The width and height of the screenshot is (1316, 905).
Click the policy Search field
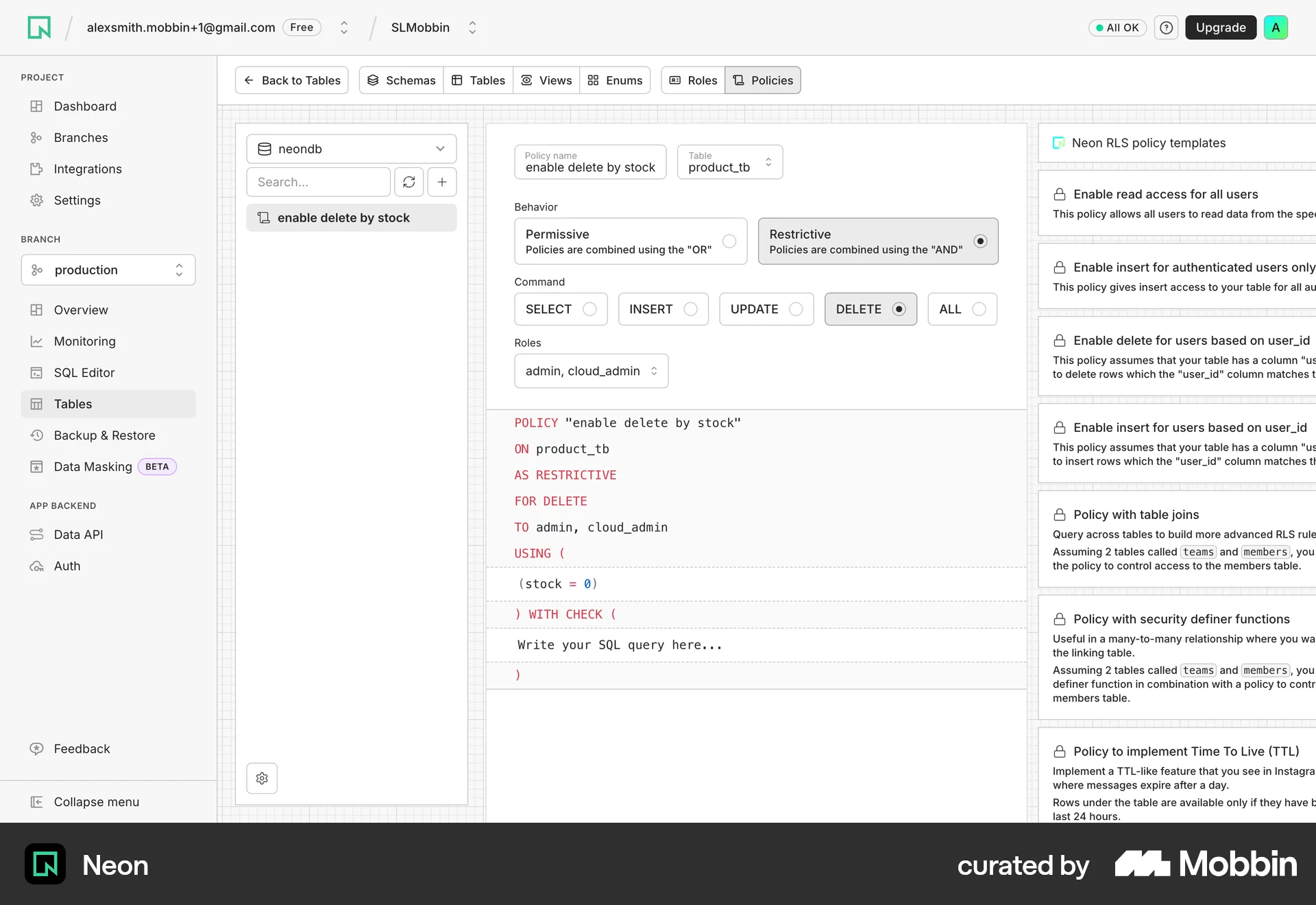coord(319,182)
